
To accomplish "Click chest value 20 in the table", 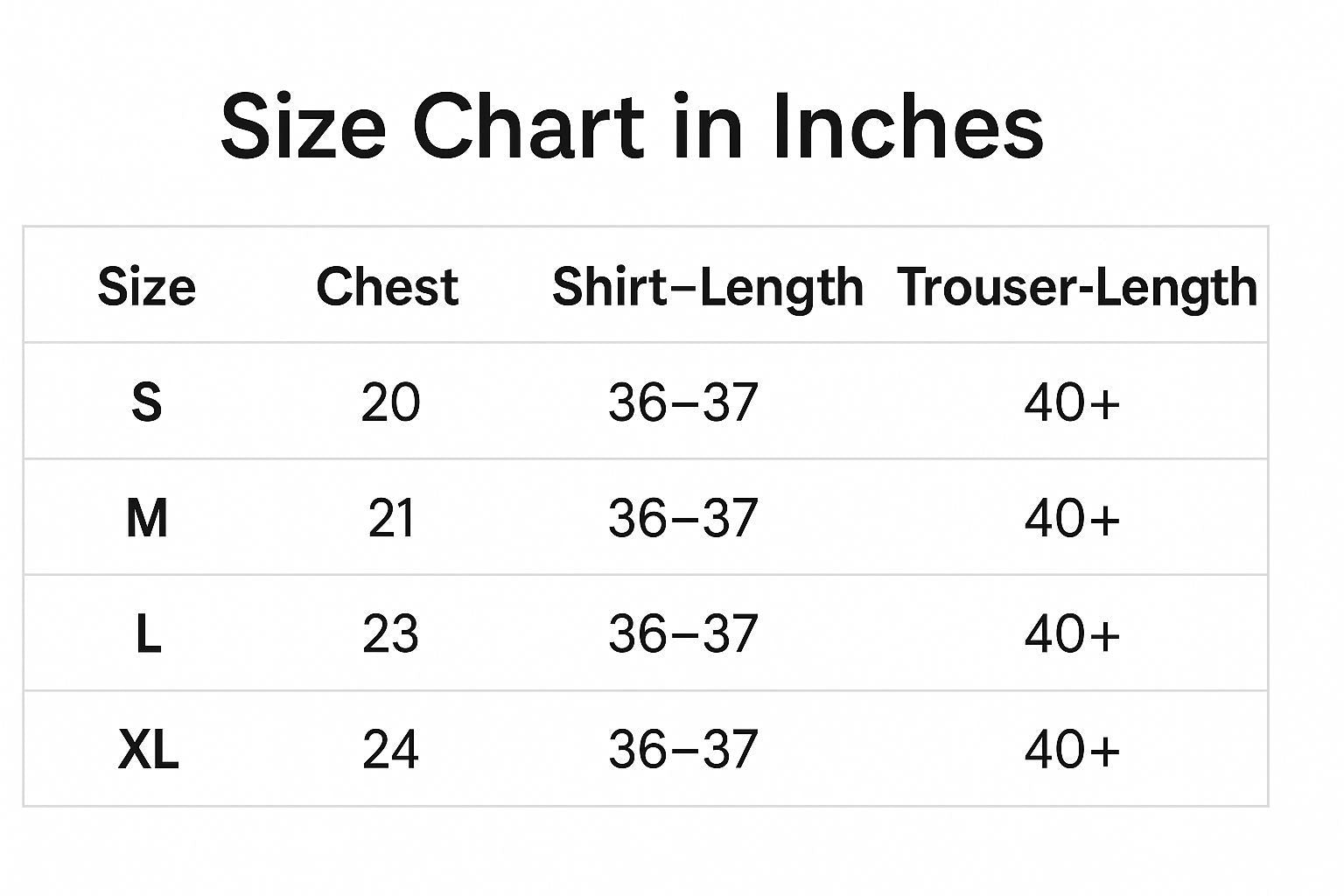I will [390, 402].
